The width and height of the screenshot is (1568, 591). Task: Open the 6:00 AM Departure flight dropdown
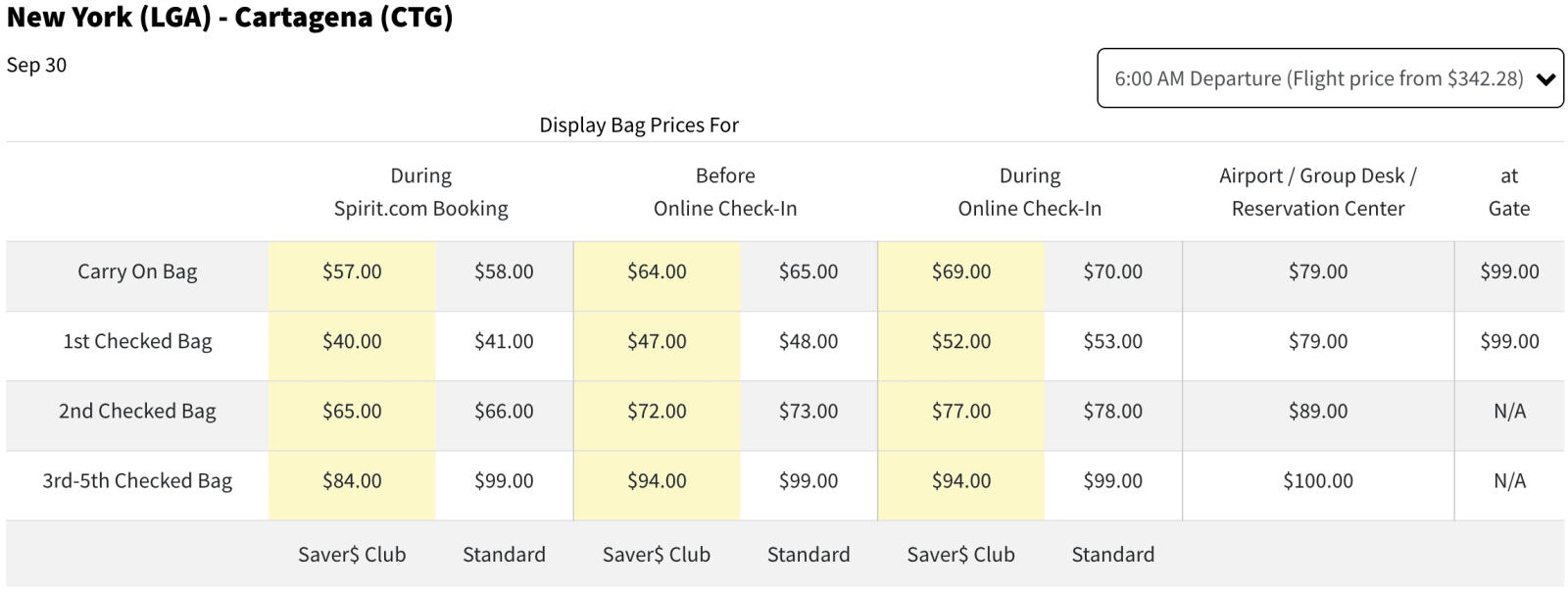tap(1318, 78)
